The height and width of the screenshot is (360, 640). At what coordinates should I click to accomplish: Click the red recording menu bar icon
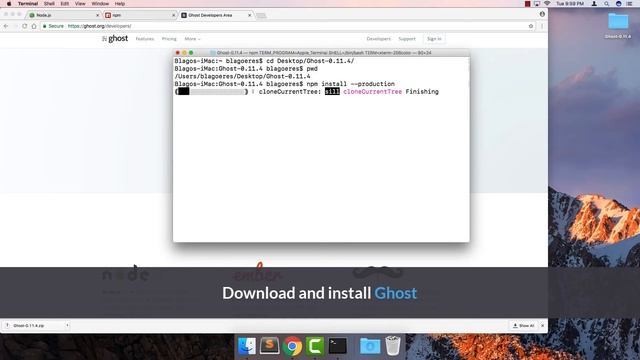coord(527,4)
